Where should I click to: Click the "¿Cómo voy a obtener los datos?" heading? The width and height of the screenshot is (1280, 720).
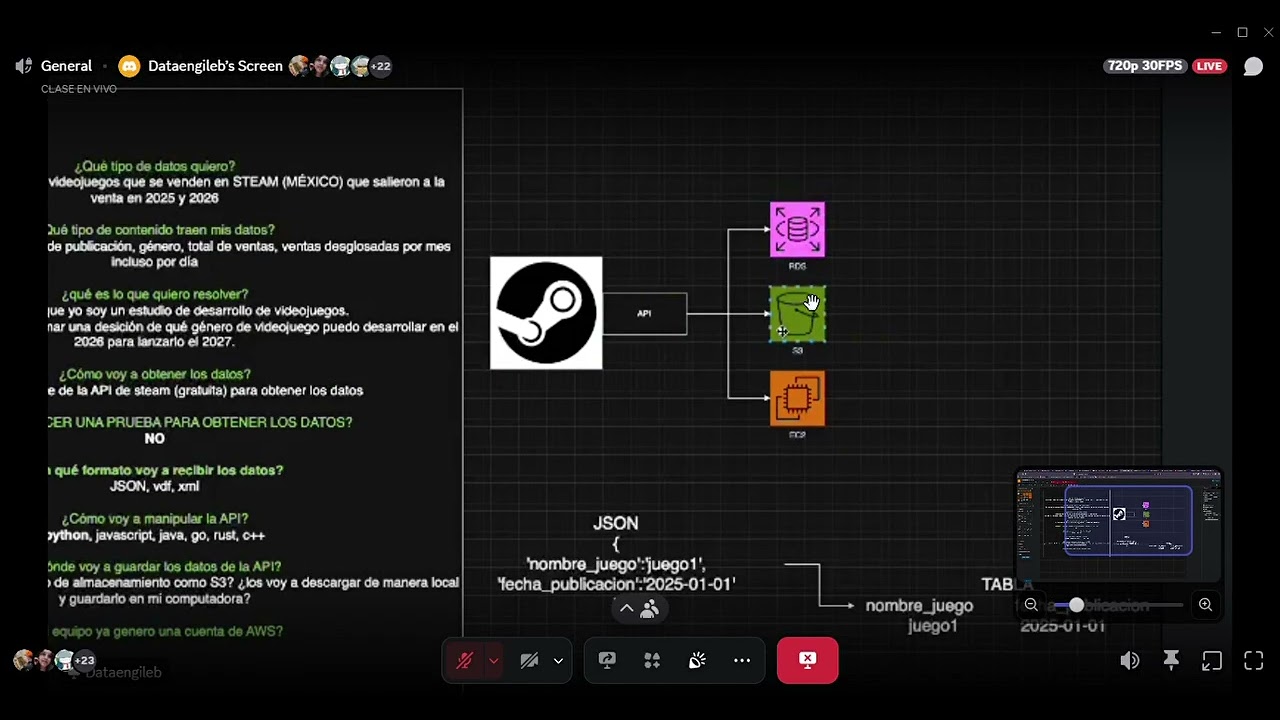click(x=155, y=374)
